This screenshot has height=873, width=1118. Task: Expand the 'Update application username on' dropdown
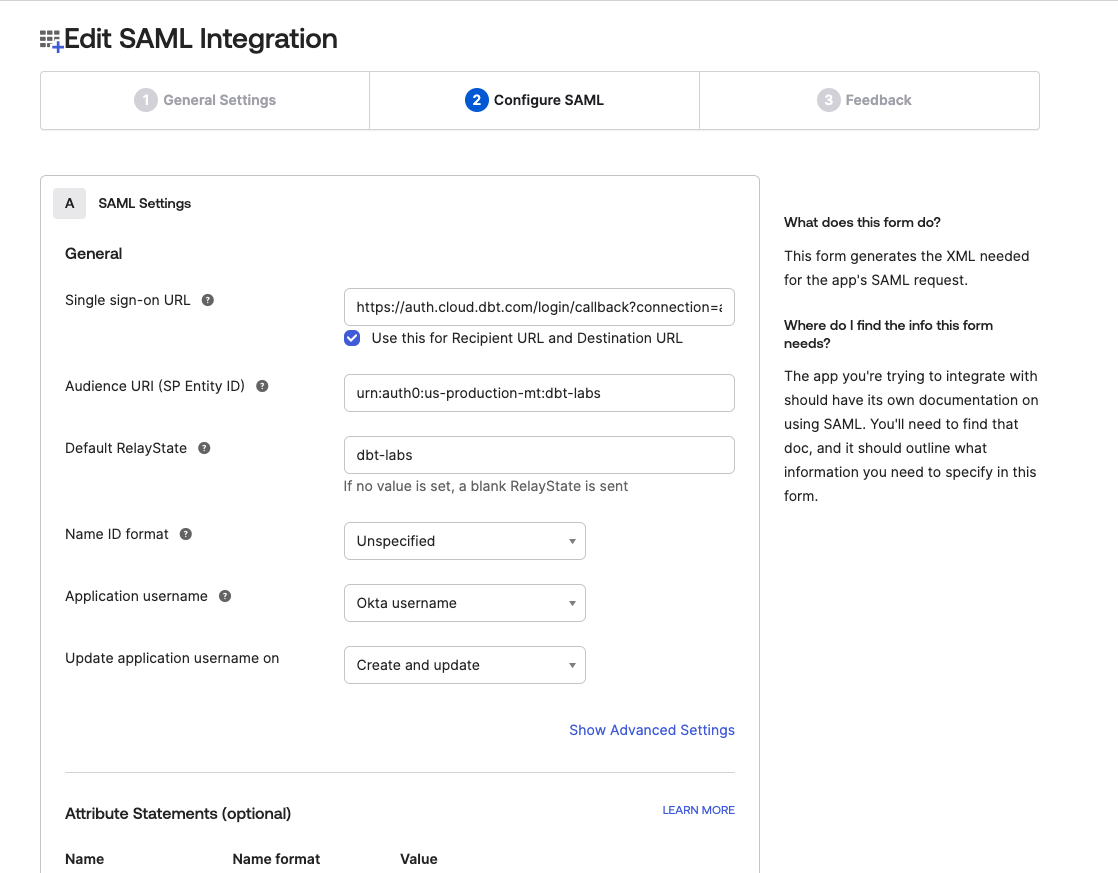tap(464, 664)
